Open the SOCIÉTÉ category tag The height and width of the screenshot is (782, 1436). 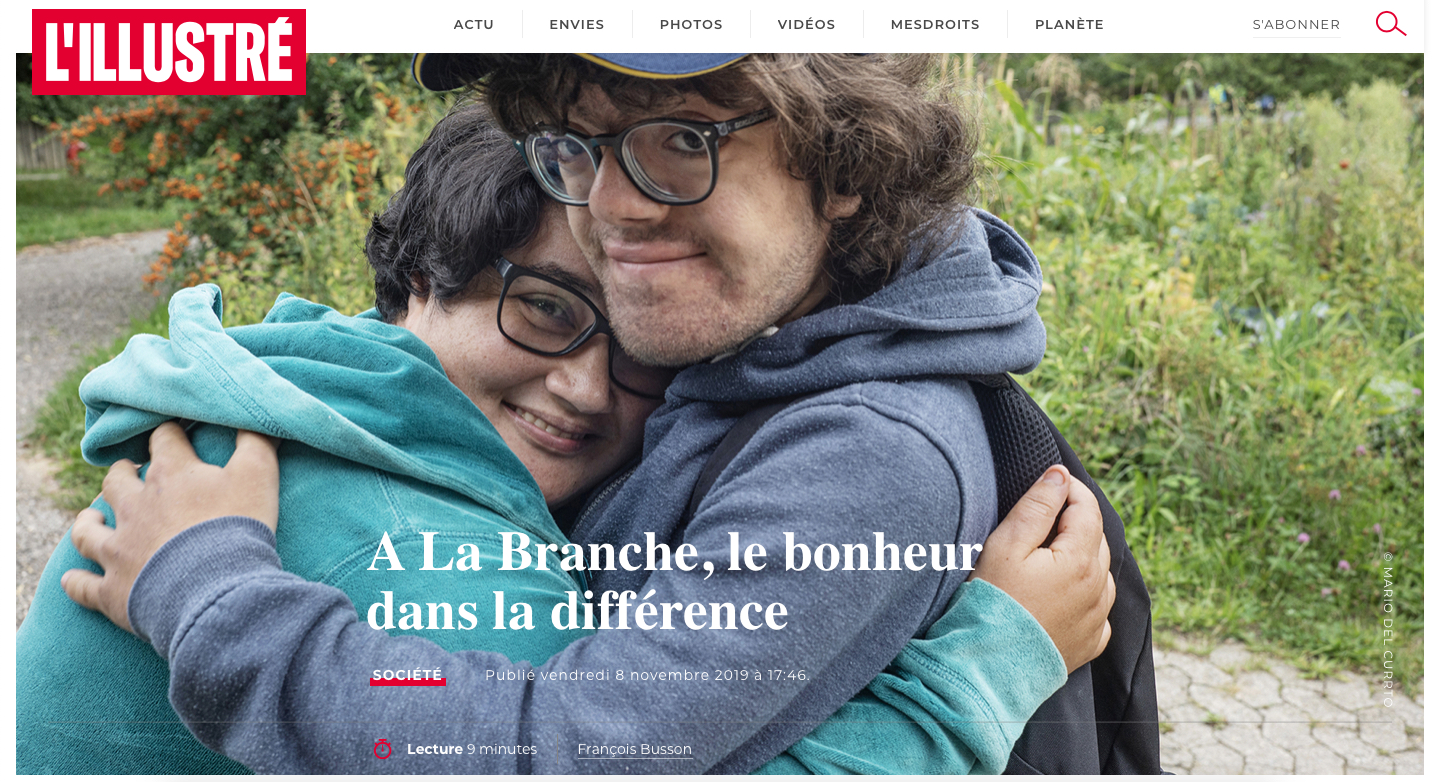407,676
